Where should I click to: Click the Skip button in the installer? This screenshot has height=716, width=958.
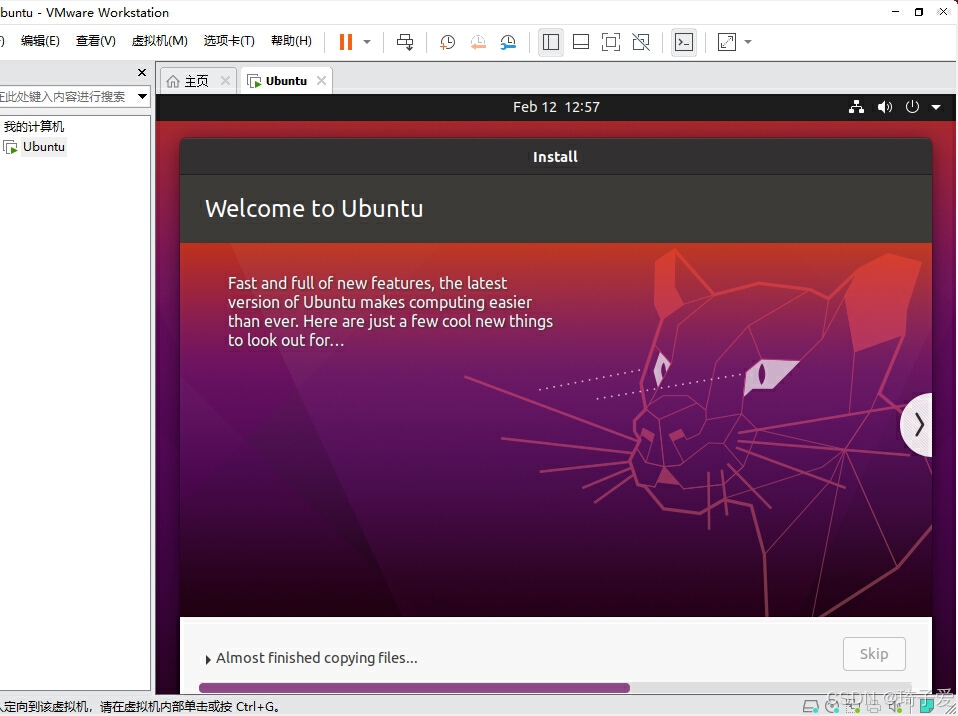click(x=873, y=653)
